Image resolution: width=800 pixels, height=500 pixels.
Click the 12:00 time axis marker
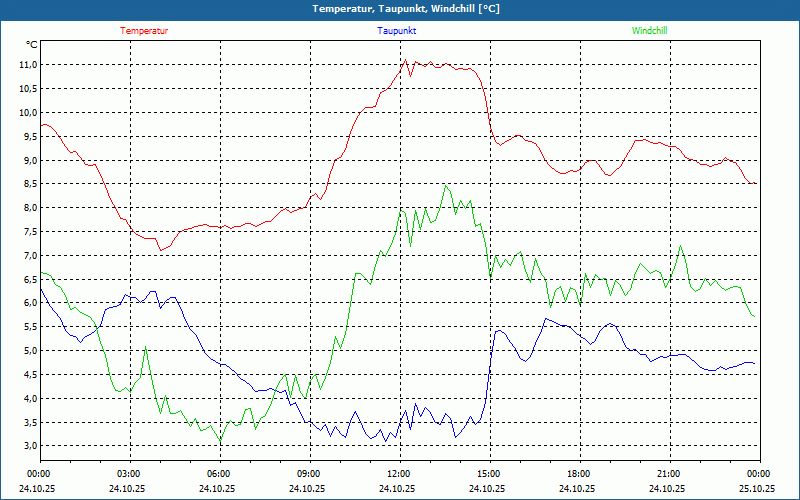click(x=398, y=474)
